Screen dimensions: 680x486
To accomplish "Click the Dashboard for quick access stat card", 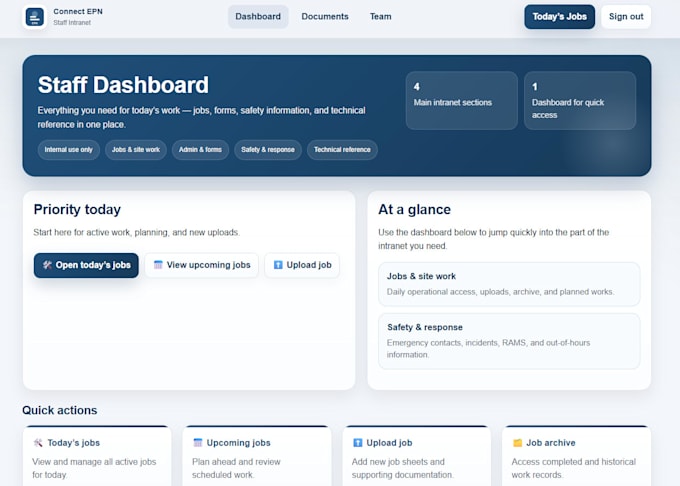I will point(580,101).
